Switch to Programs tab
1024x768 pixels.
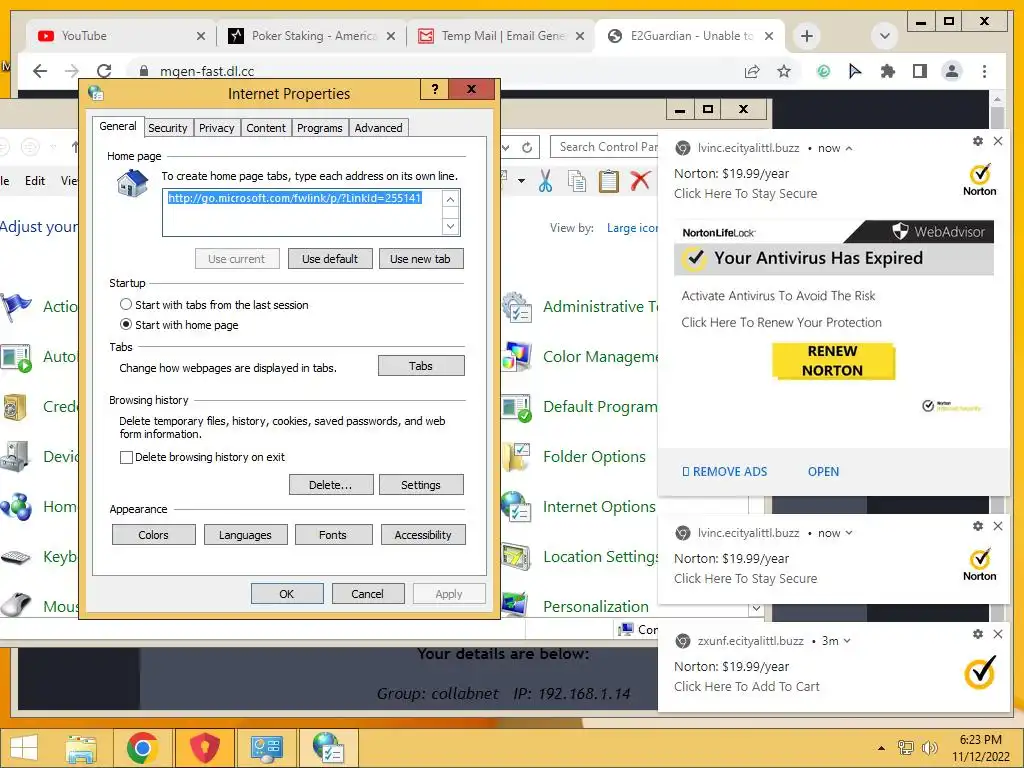[x=319, y=128]
